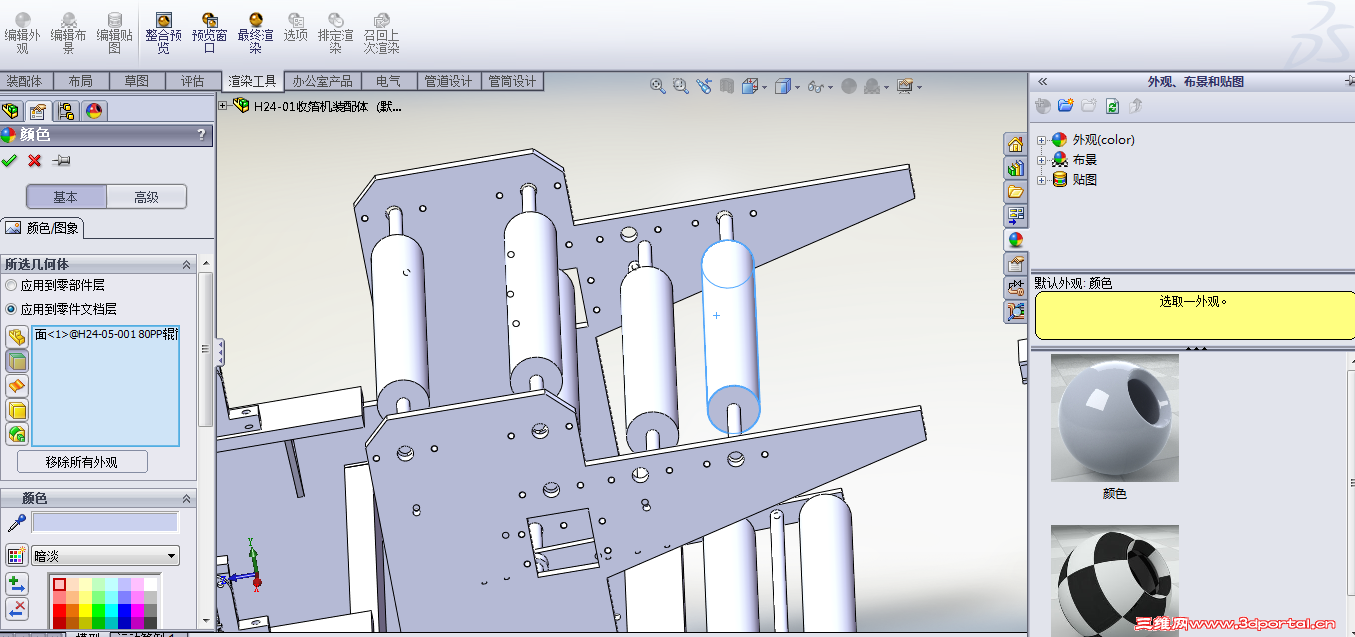Switch to the 装配体 tab
1355x637 pixels.
point(24,81)
